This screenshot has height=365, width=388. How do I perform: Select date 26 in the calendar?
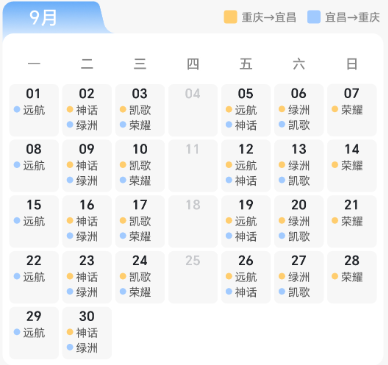pos(246,277)
